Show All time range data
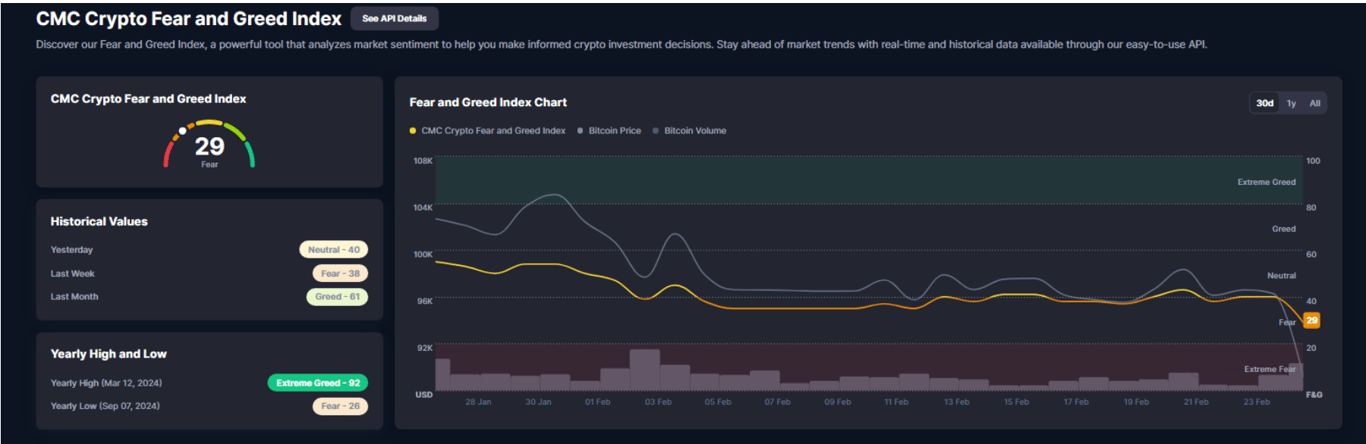Screen dimensions: 1366x444 [1314, 103]
